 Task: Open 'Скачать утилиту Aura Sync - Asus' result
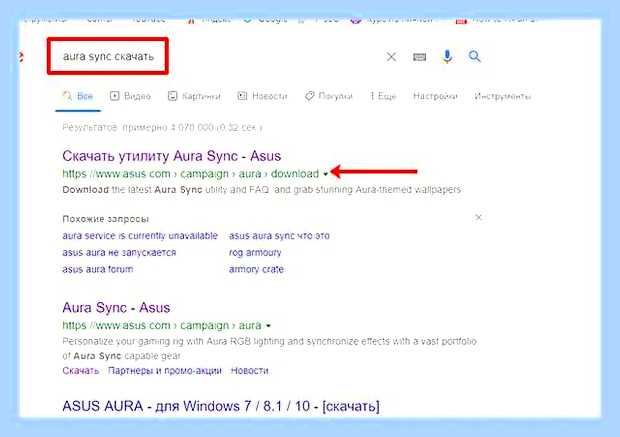(x=172, y=156)
